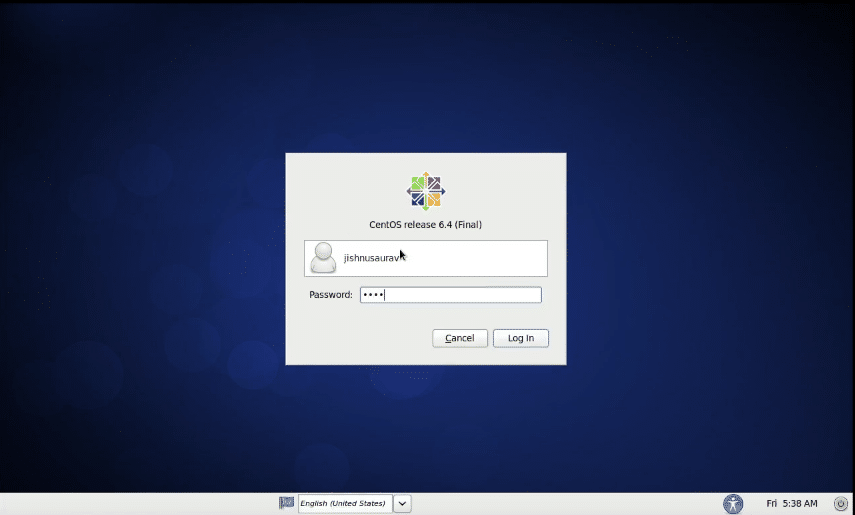Click the Fri 5:38 AM clock
855x515 pixels.
click(792, 504)
